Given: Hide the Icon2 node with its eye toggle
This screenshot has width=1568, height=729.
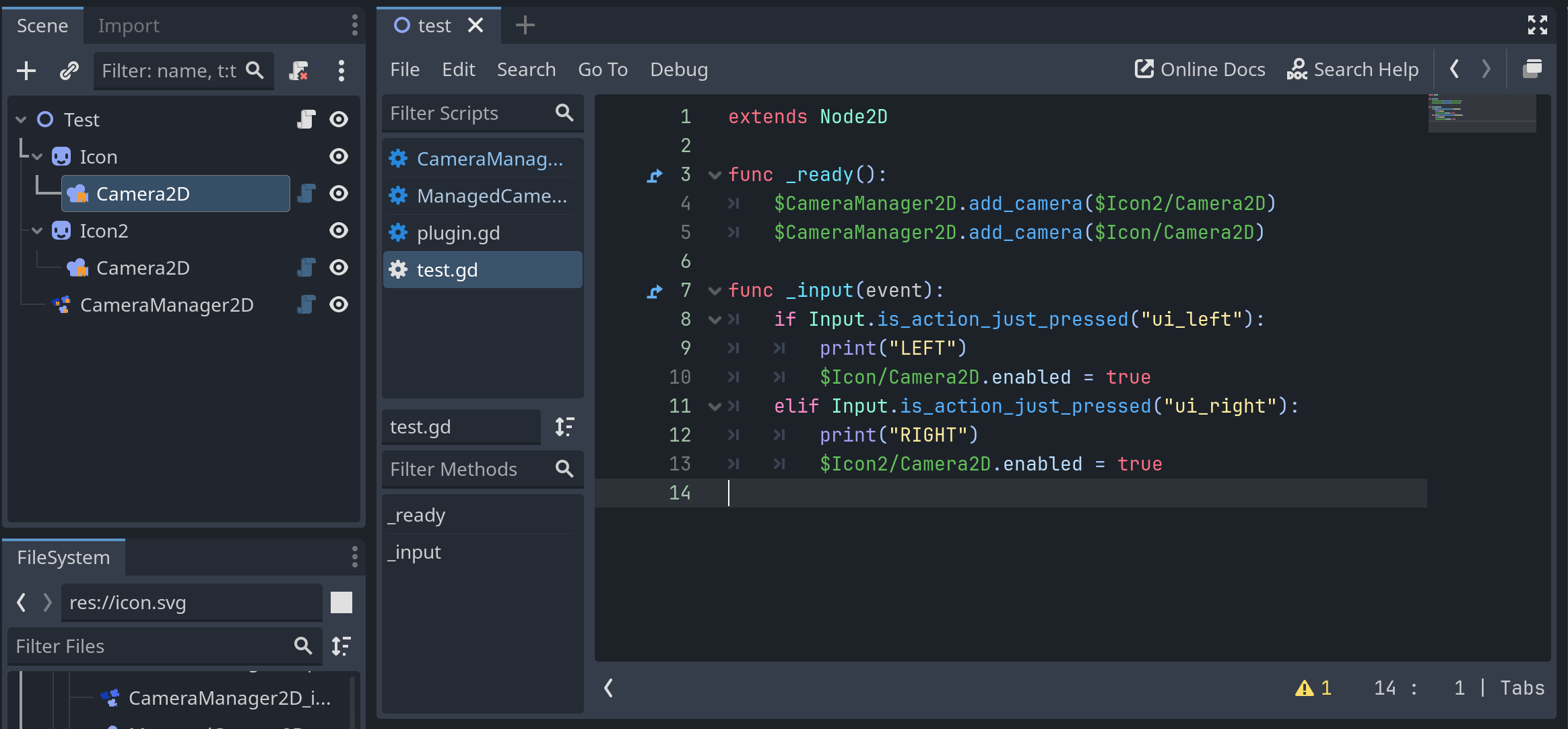Looking at the screenshot, I should tap(339, 231).
